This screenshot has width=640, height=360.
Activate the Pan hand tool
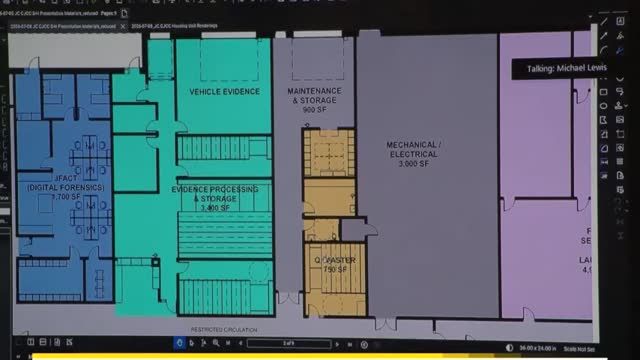pos(180,343)
